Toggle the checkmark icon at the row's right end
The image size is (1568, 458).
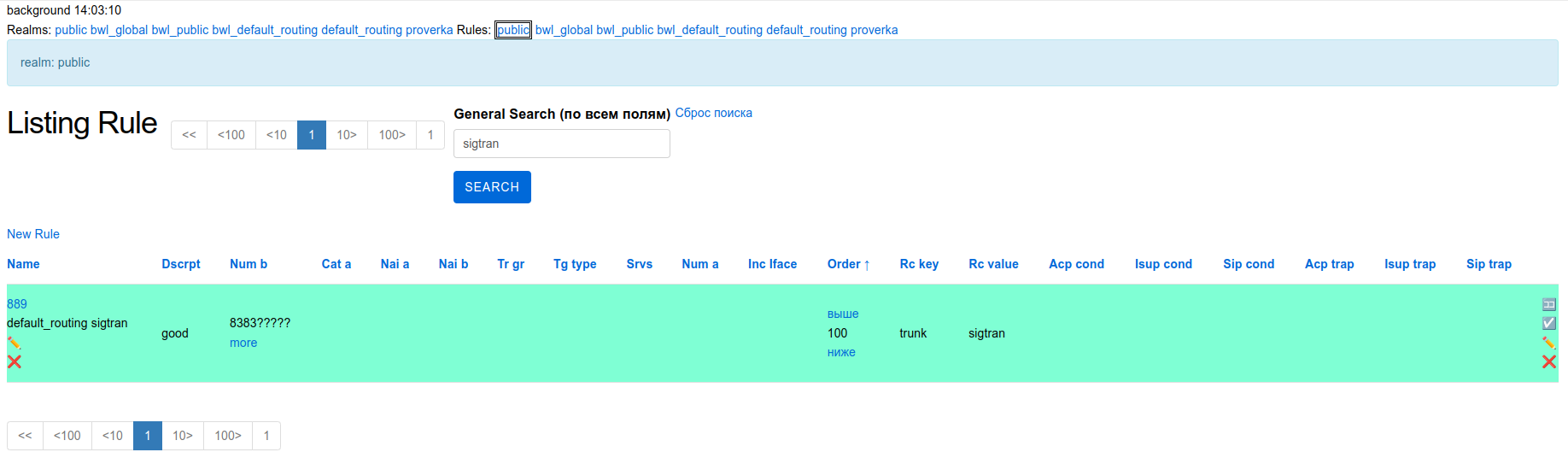[x=1548, y=323]
